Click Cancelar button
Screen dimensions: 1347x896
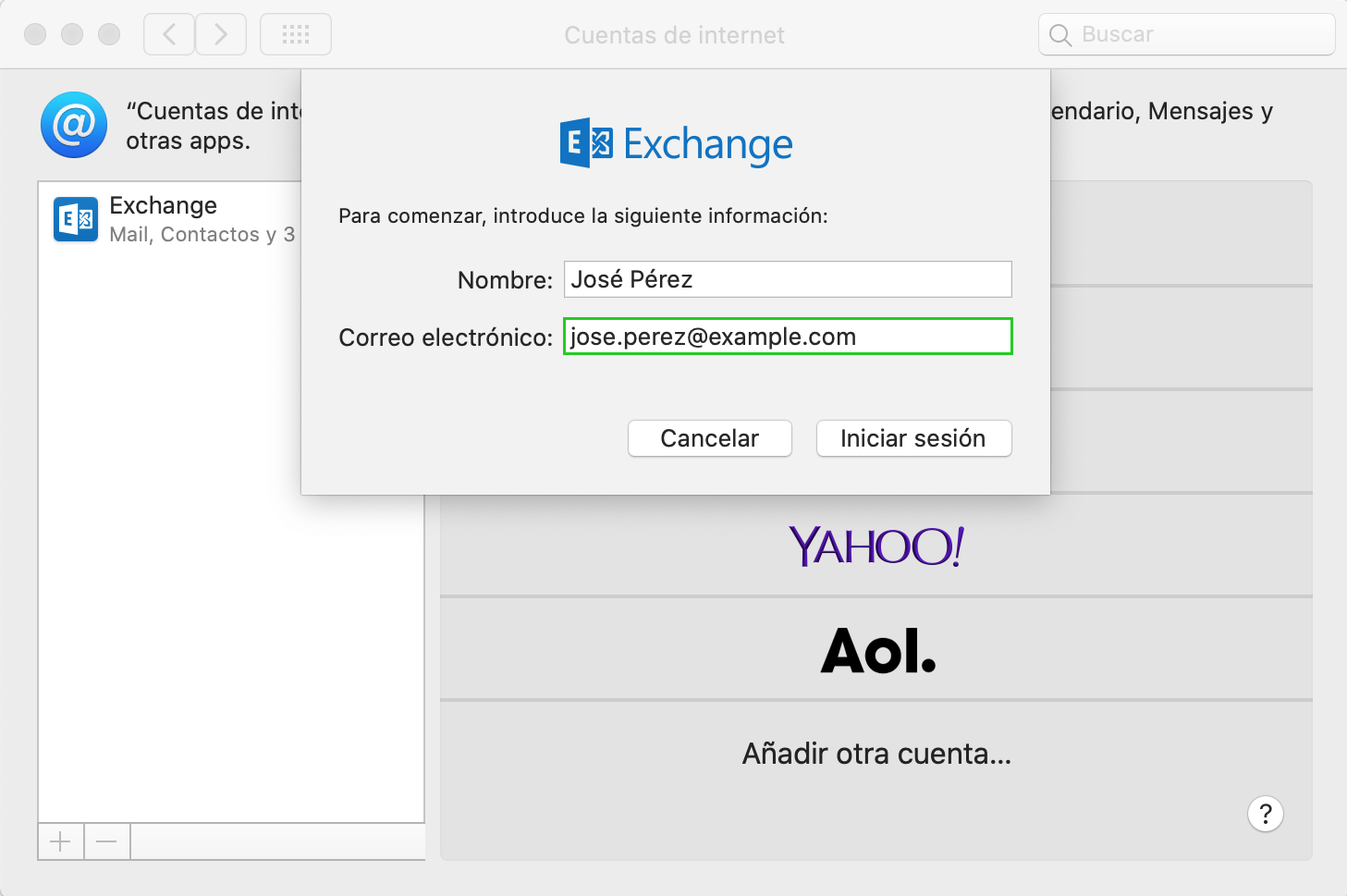[x=710, y=438]
